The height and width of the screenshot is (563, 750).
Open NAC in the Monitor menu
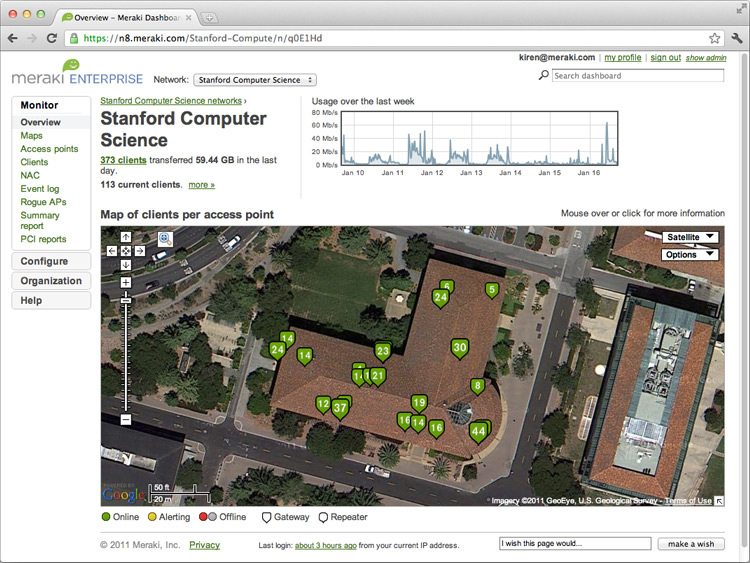30,176
